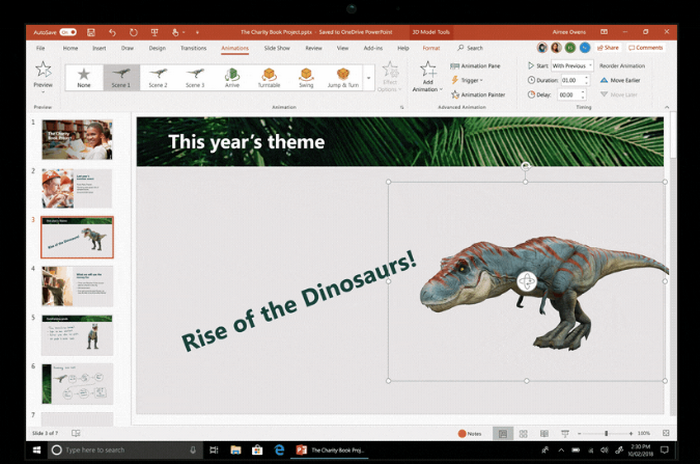This screenshot has width=700, height=464.
Task: Toggle the AutoSave switch
Action: (68, 32)
